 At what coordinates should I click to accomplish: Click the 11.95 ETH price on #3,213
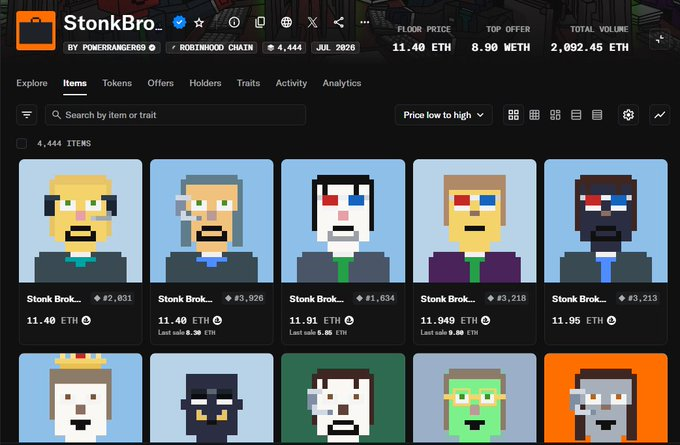point(578,321)
